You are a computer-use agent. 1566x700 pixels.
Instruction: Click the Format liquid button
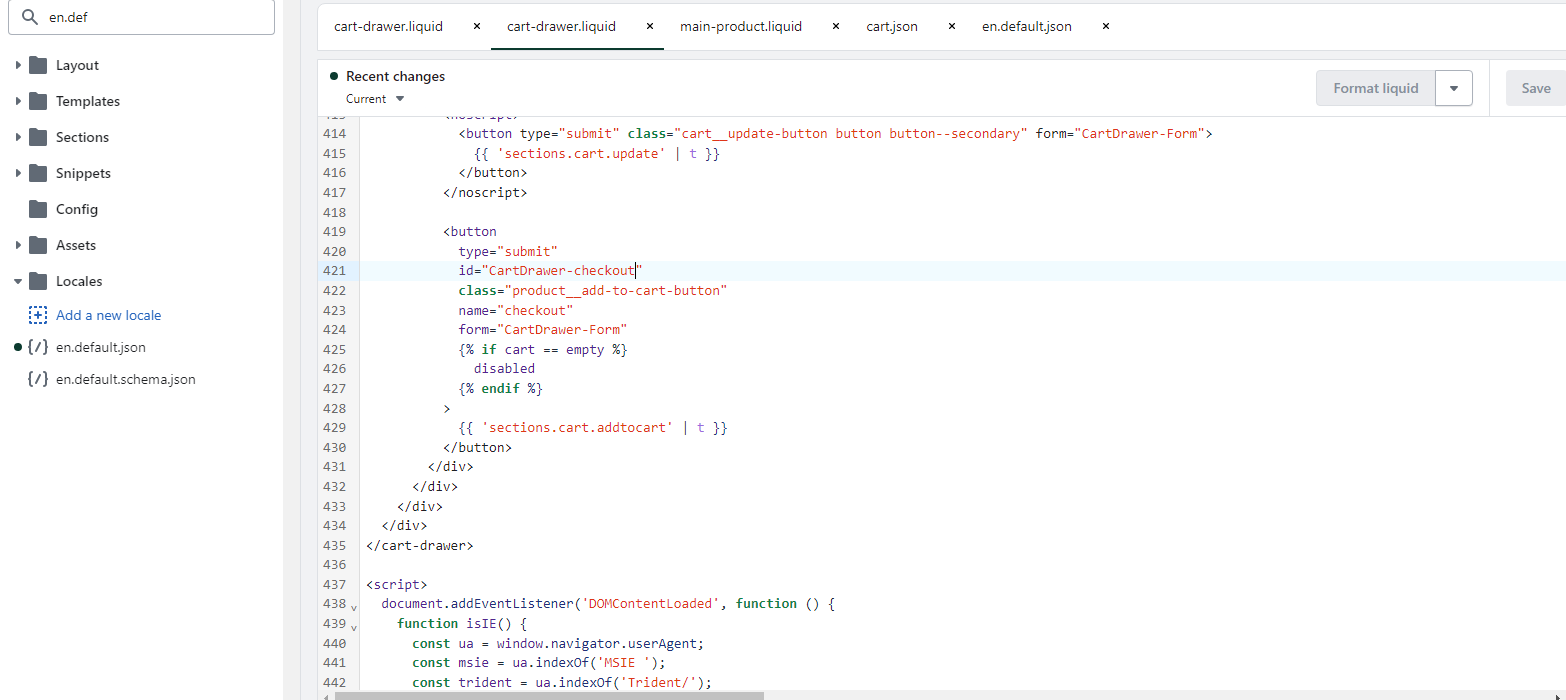click(1375, 88)
